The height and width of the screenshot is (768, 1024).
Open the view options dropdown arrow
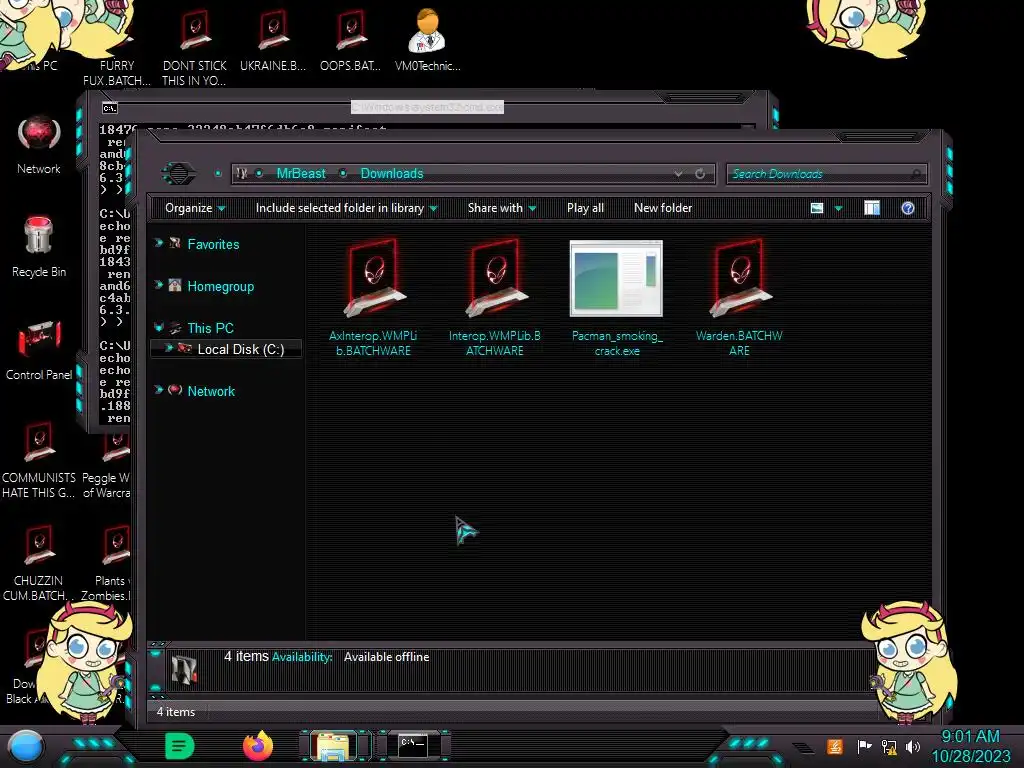(839, 208)
